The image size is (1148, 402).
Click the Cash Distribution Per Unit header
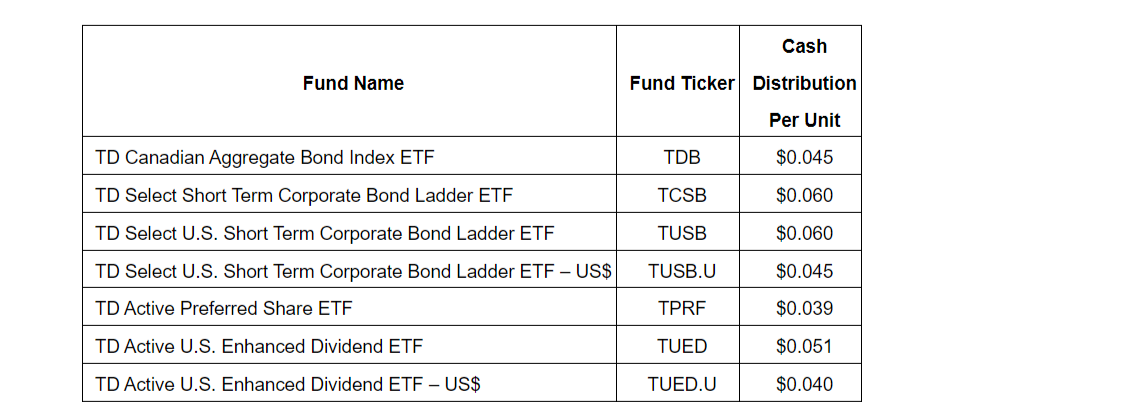point(804,83)
